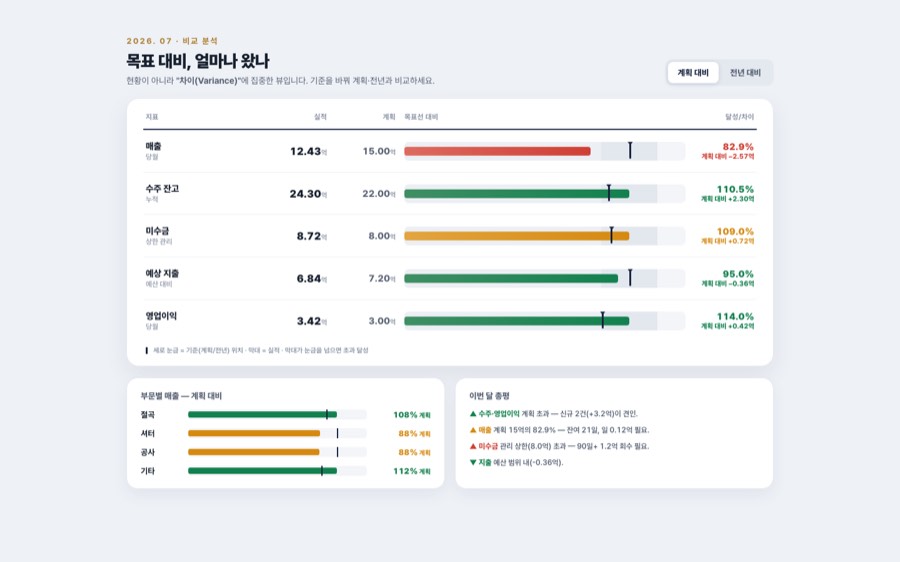
Task: Select the 매출 당월 row label in the table
Action: pos(153,151)
